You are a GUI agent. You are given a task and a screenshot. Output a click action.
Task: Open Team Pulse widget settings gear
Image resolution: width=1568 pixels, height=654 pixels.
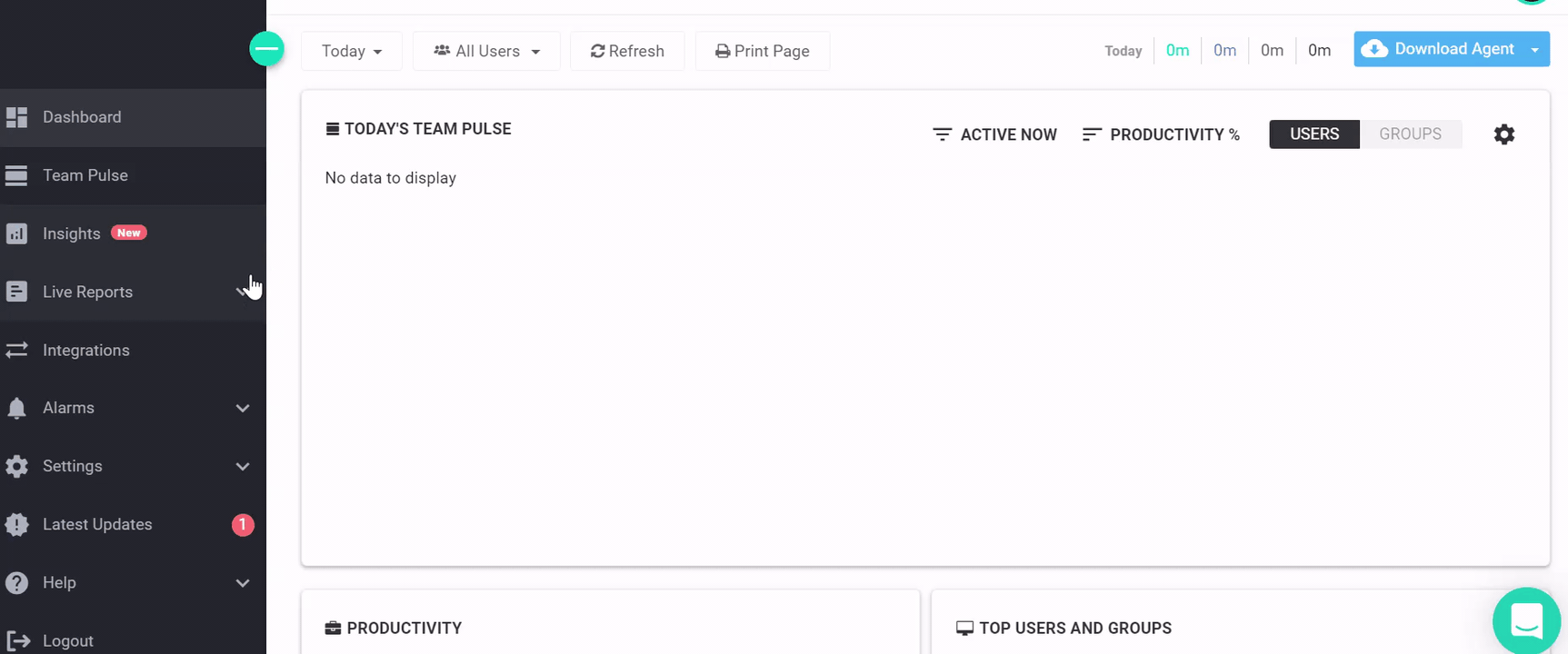[1504, 134]
